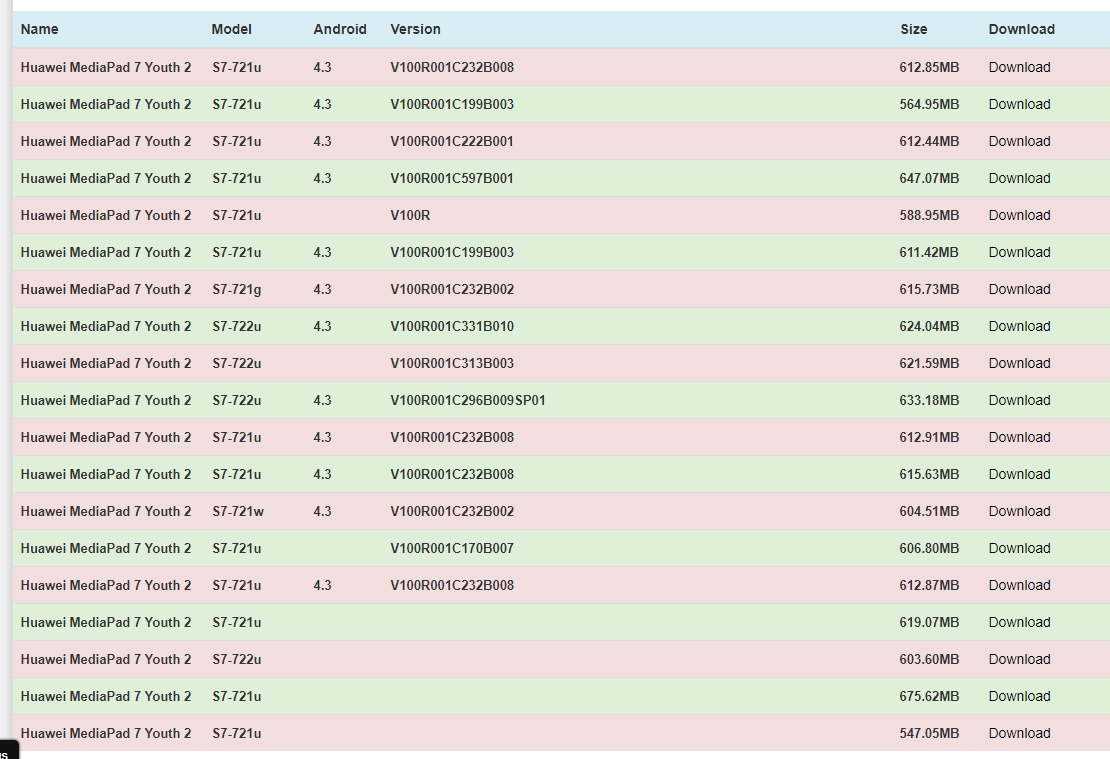Download the S7-721w 604.51MB firmware

[1019, 511]
